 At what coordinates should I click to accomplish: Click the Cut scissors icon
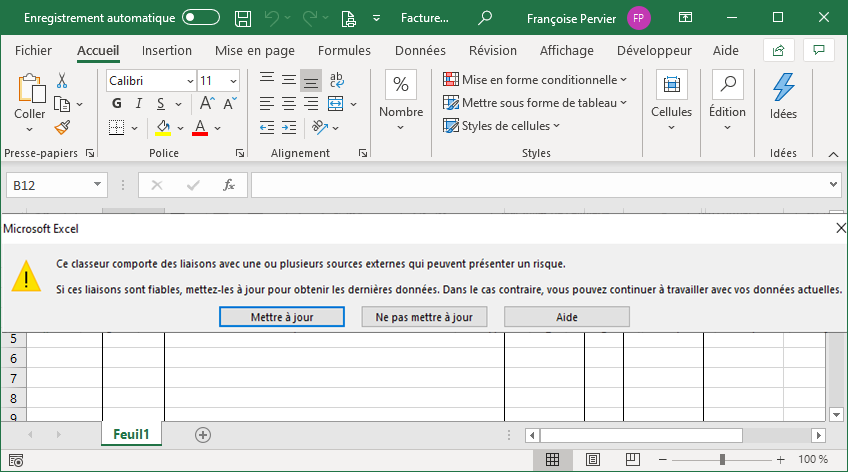tap(62, 81)
